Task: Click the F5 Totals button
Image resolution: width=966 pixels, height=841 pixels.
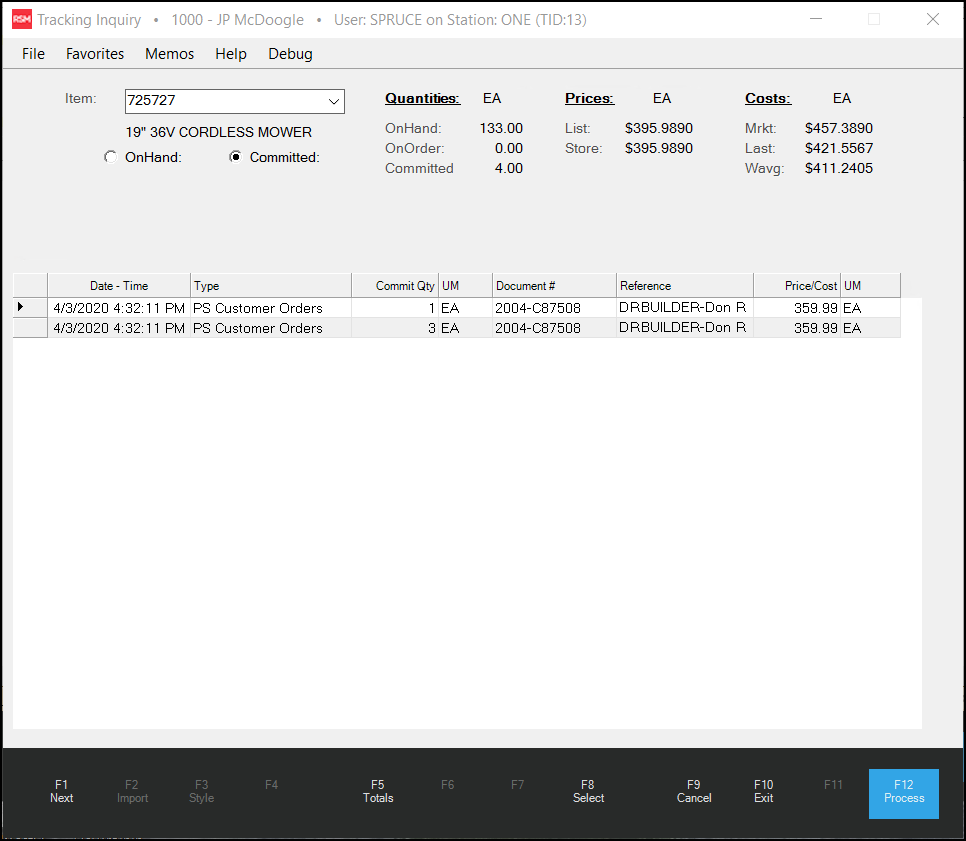Action: 378,791
